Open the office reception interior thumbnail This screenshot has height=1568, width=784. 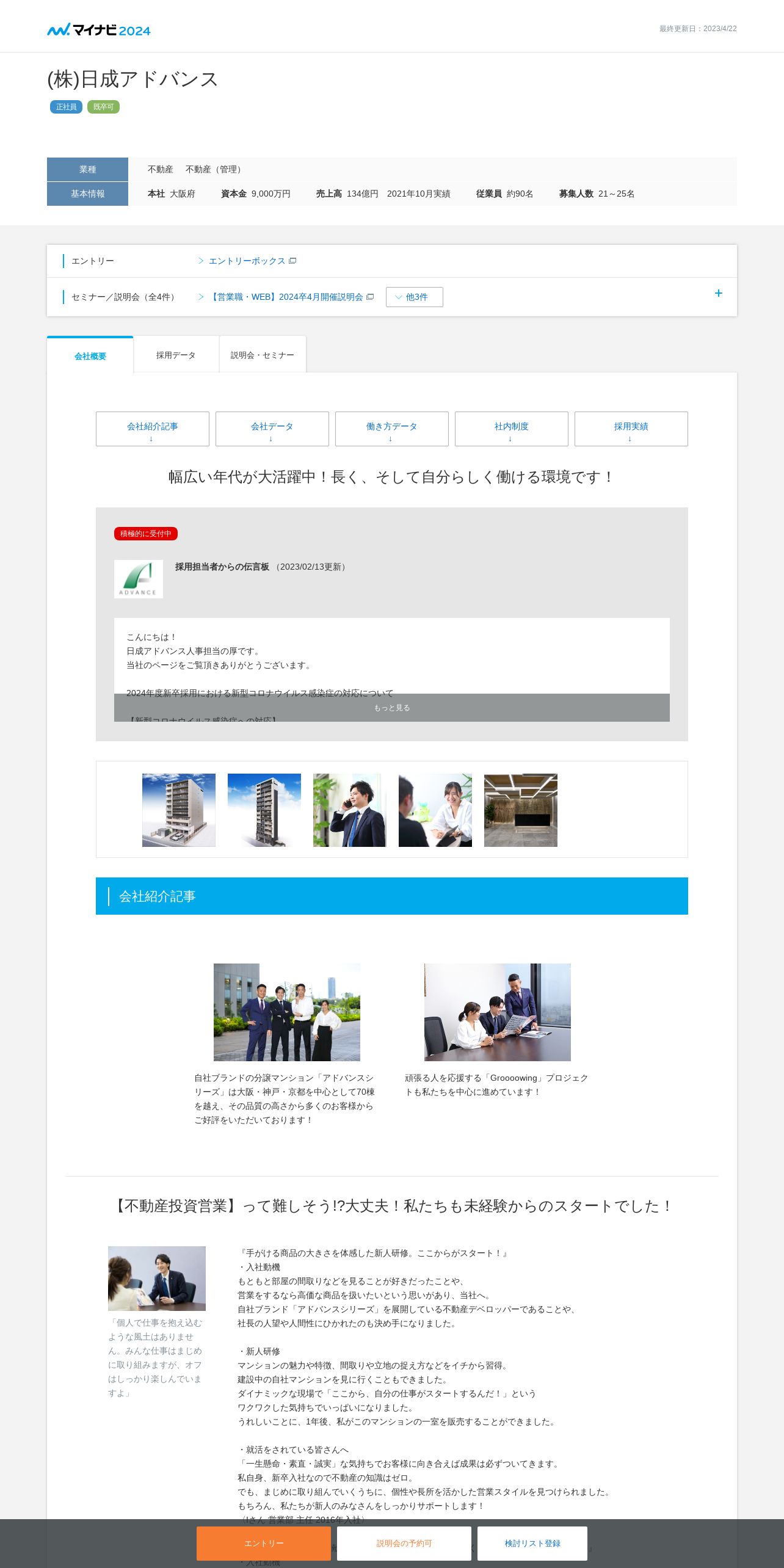521,810
